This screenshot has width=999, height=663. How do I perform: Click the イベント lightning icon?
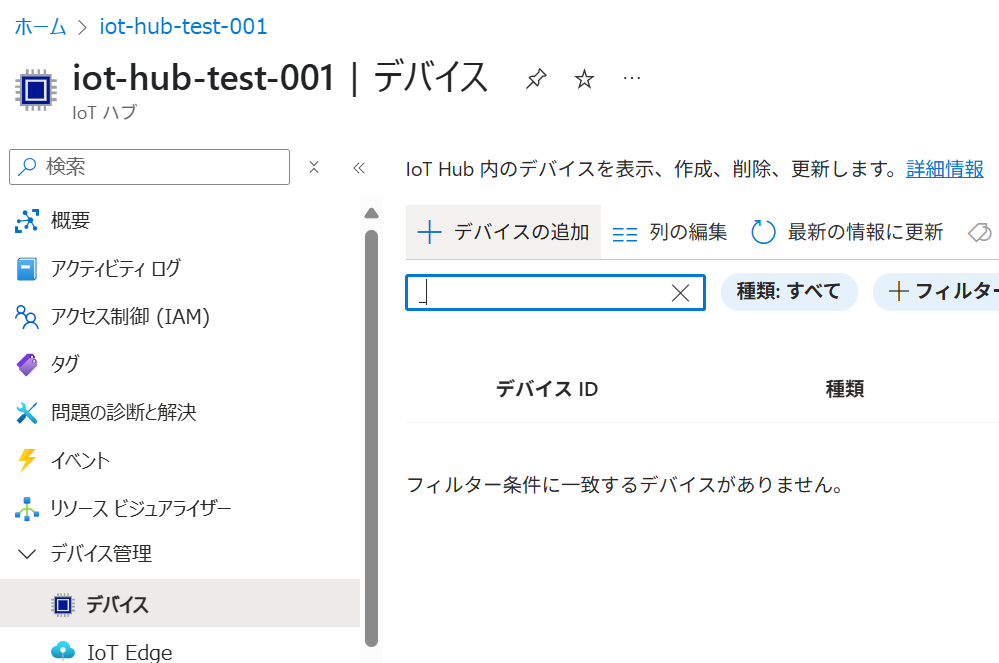(x=27, y=460)
